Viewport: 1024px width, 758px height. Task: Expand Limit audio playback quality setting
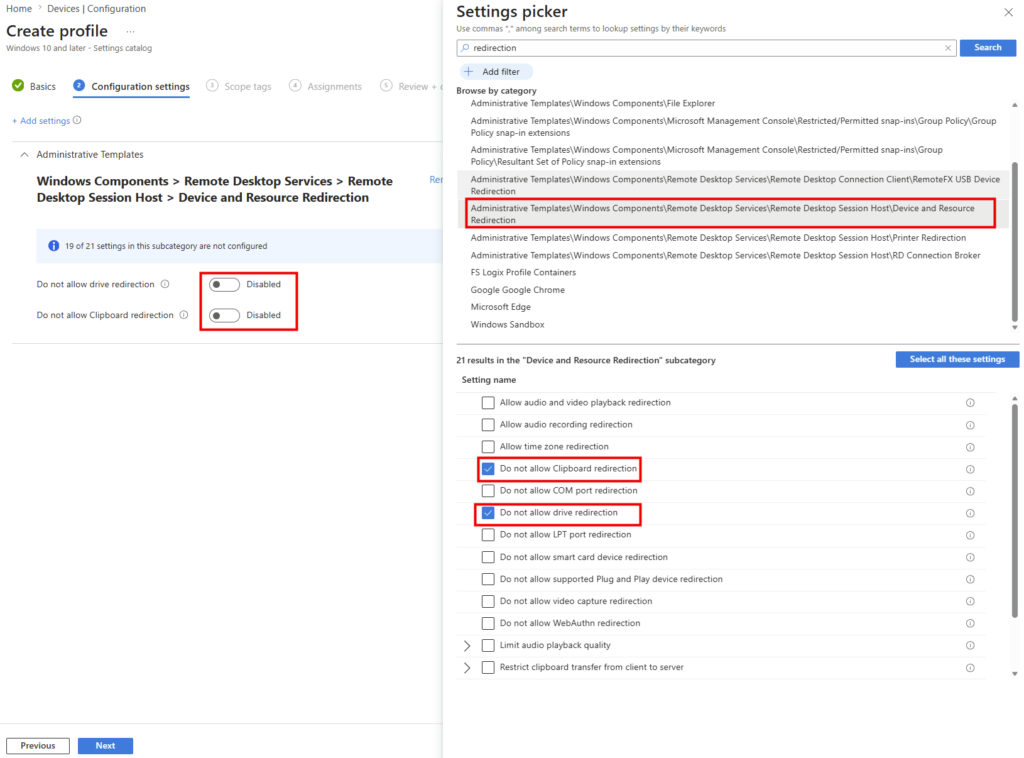467,646
